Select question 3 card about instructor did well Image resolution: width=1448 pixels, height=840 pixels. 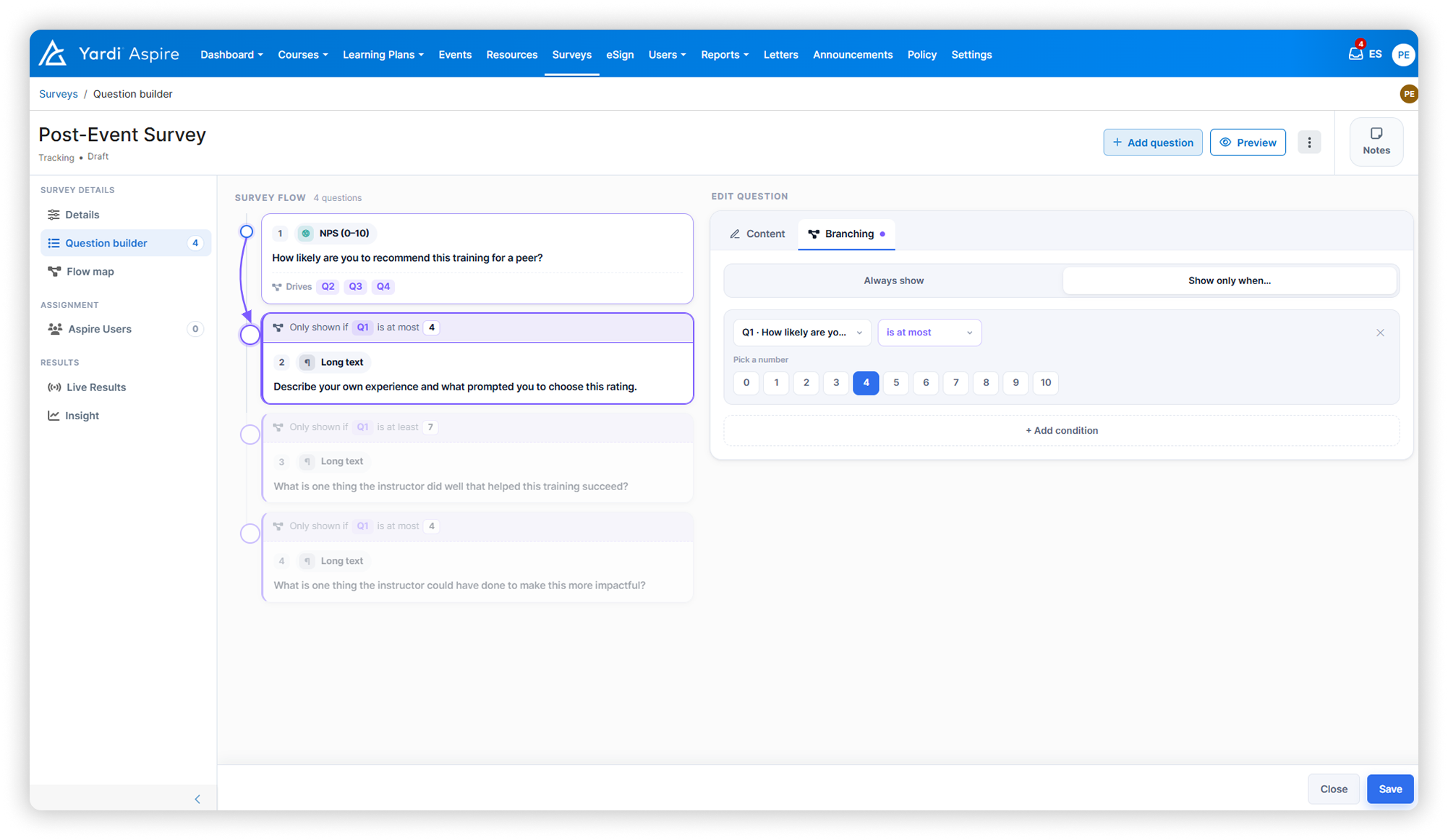[477, 458]
